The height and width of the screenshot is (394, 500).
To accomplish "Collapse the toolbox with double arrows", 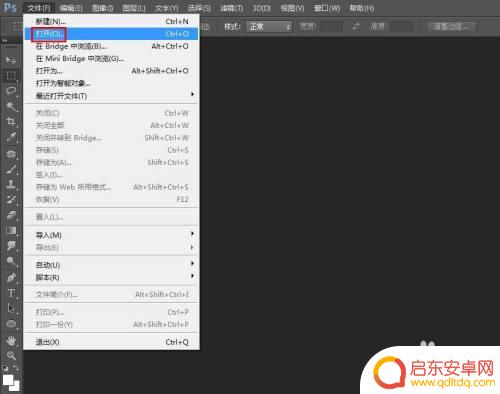I will [x=5, y=40].
